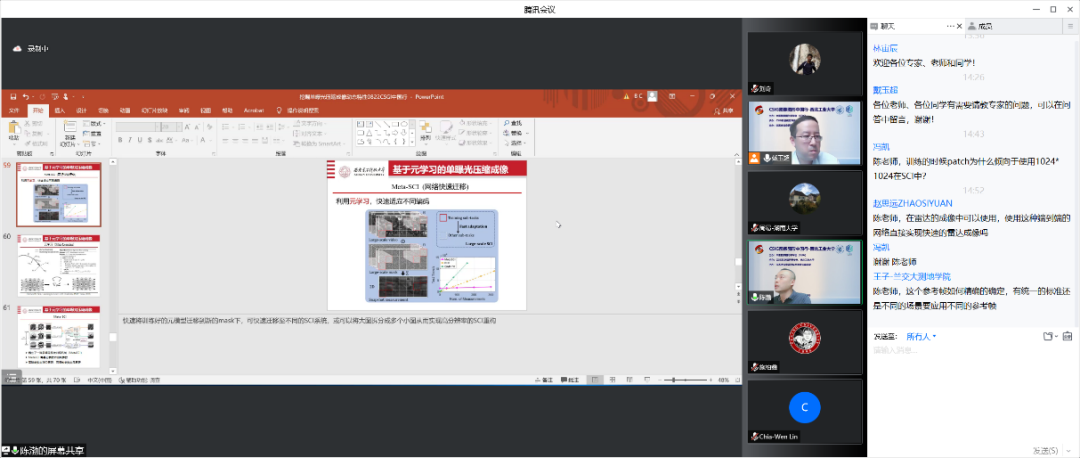The height and width of the screenshot is (458, 1080).
Task: Select slide 59 thumbnail
Action: (x=59, y=195)
